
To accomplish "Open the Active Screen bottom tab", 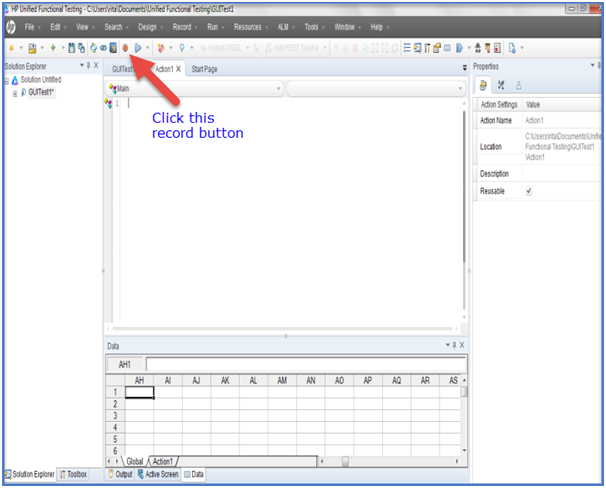I will pos(158,474).
